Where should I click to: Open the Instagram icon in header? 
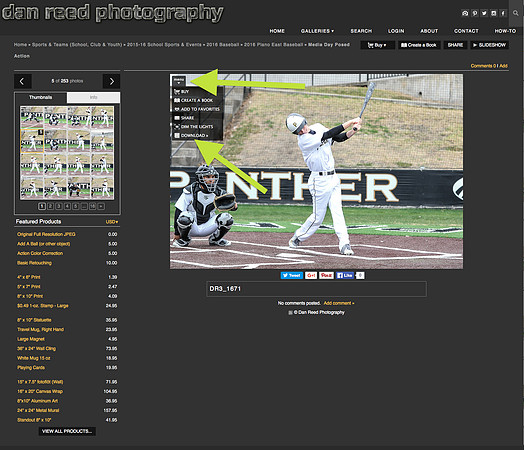pyautogui.click(x=494, y=13)
